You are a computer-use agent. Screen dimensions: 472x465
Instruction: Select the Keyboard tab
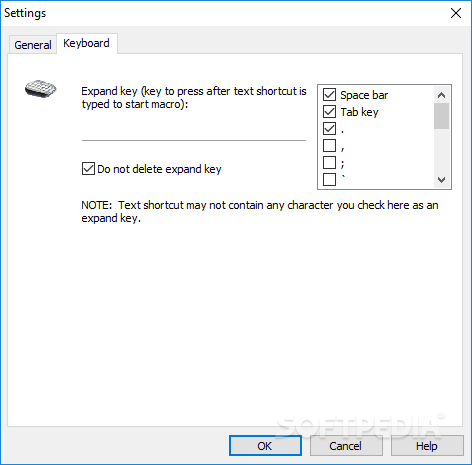click(87, 43)
